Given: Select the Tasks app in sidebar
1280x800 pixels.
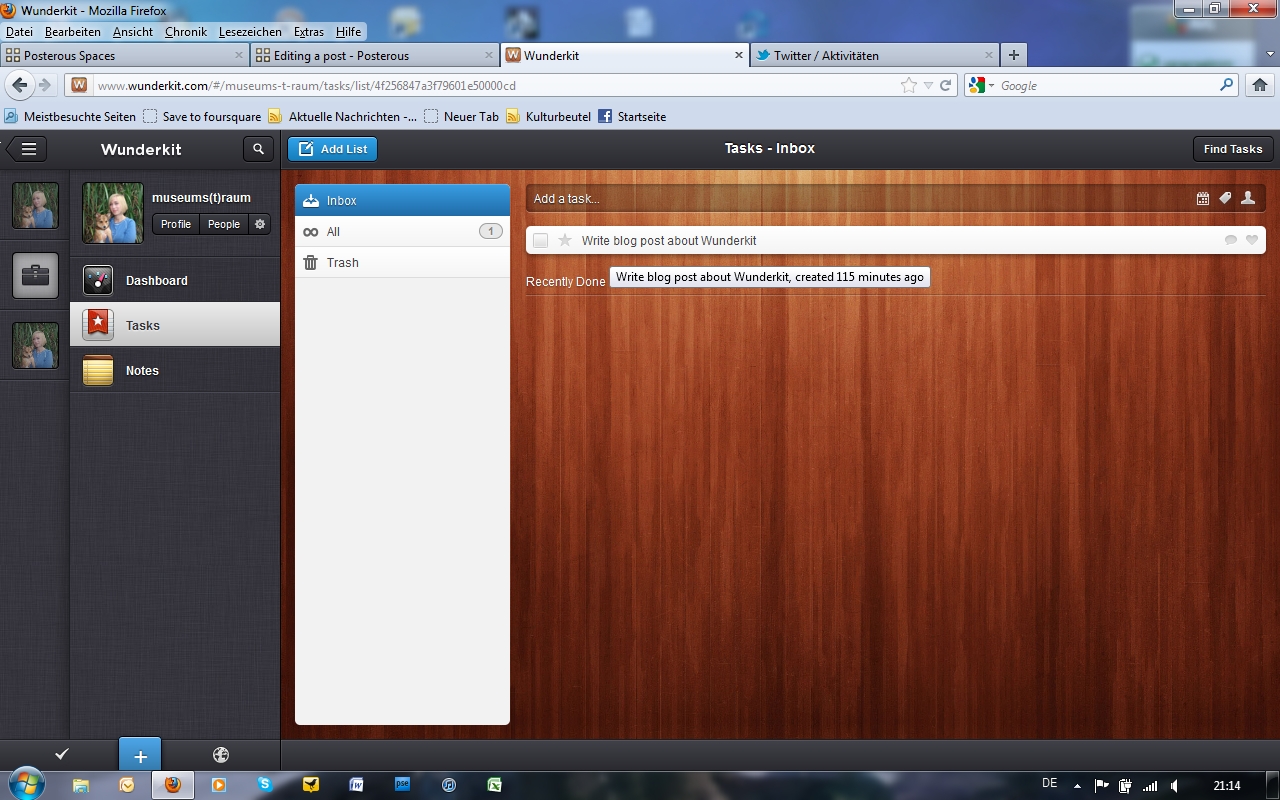Looking at the screenshot, I should (x=175, y=325).
